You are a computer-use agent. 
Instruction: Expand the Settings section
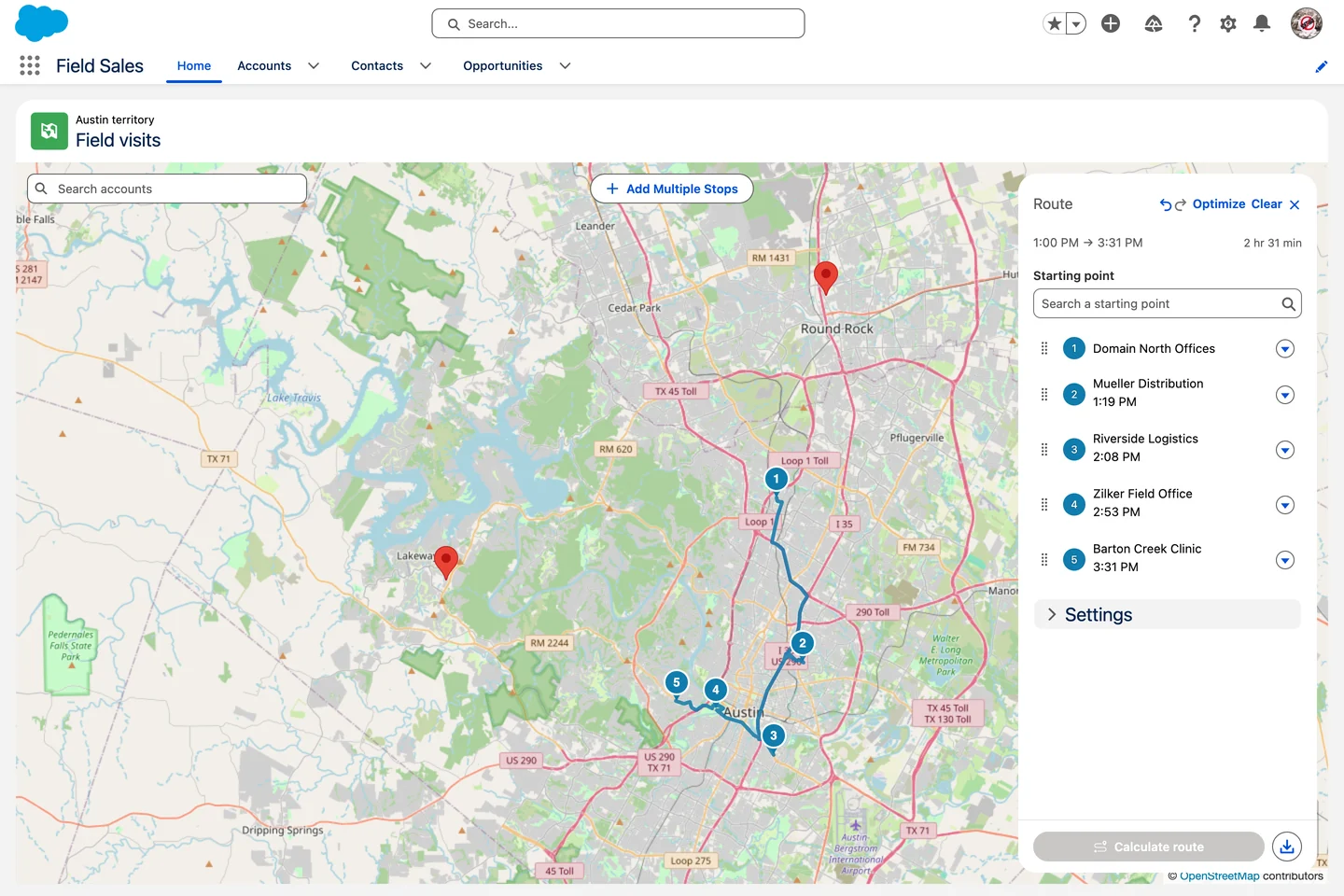pos(1167,614)
